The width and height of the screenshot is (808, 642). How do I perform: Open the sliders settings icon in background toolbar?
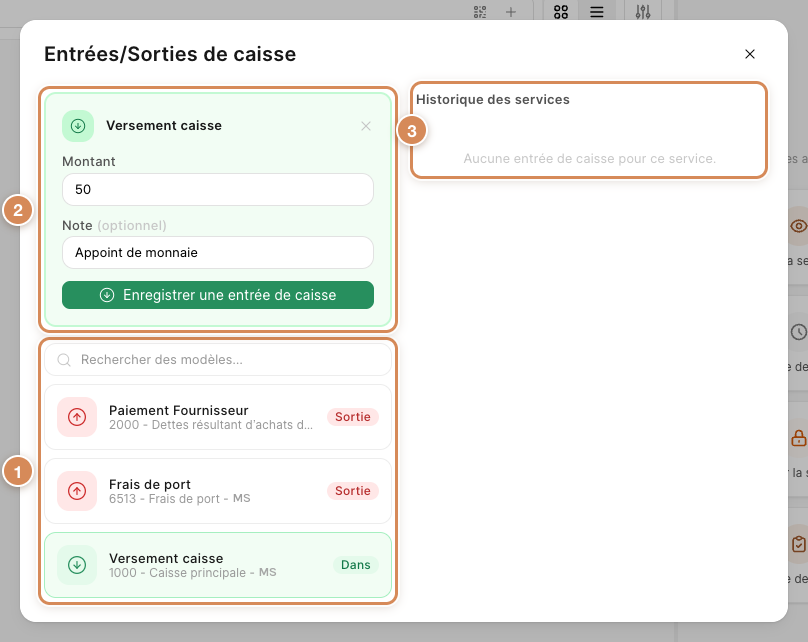coord(643,11)
